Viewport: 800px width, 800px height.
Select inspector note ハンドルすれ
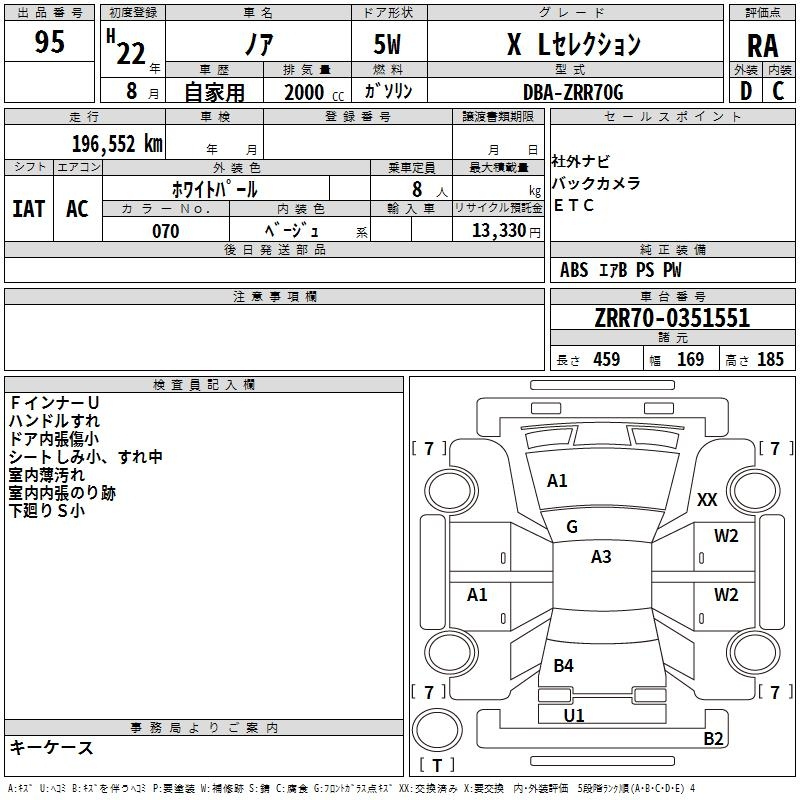pyautogui.click(x=54, y=421)
